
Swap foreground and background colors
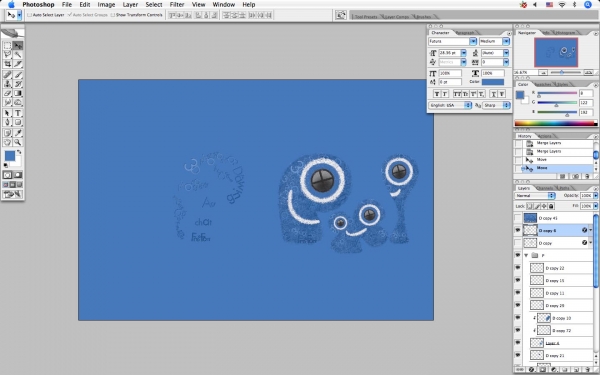(x=19, y=152)
